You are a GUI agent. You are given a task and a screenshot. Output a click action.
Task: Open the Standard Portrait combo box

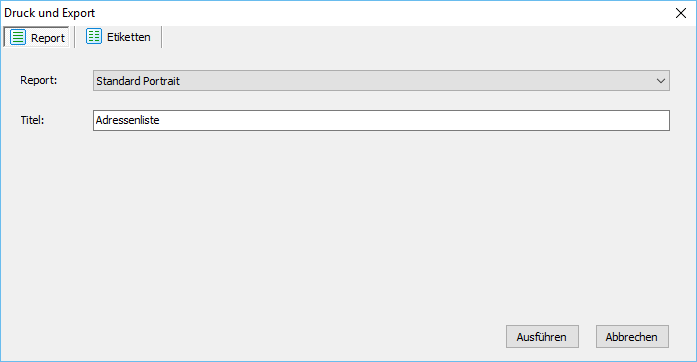[x=381, y=81]
